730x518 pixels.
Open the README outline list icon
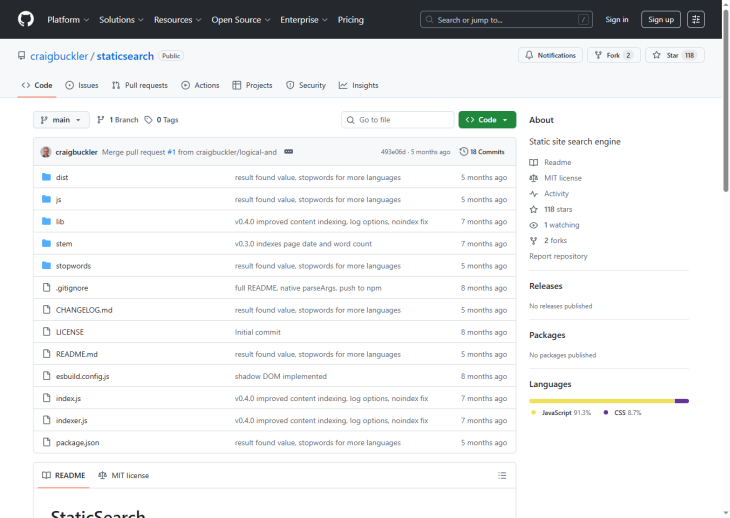502,475
